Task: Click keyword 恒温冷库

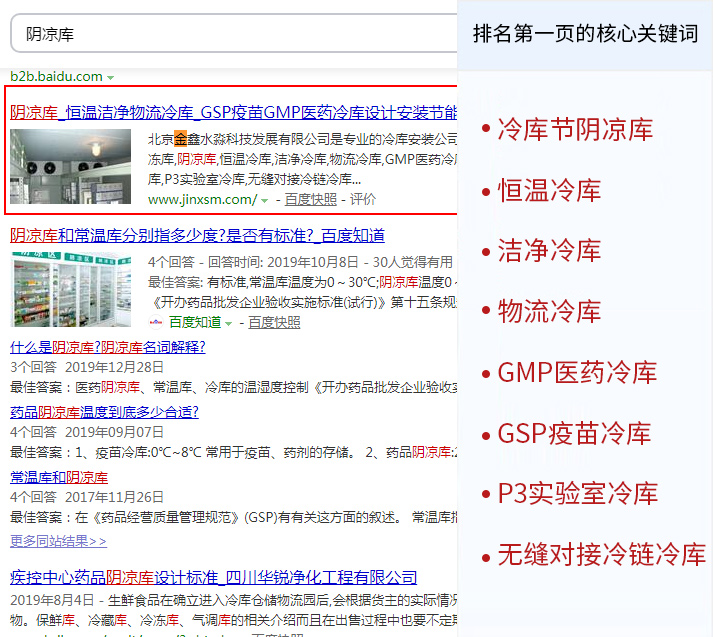Action: coord(549,190)
